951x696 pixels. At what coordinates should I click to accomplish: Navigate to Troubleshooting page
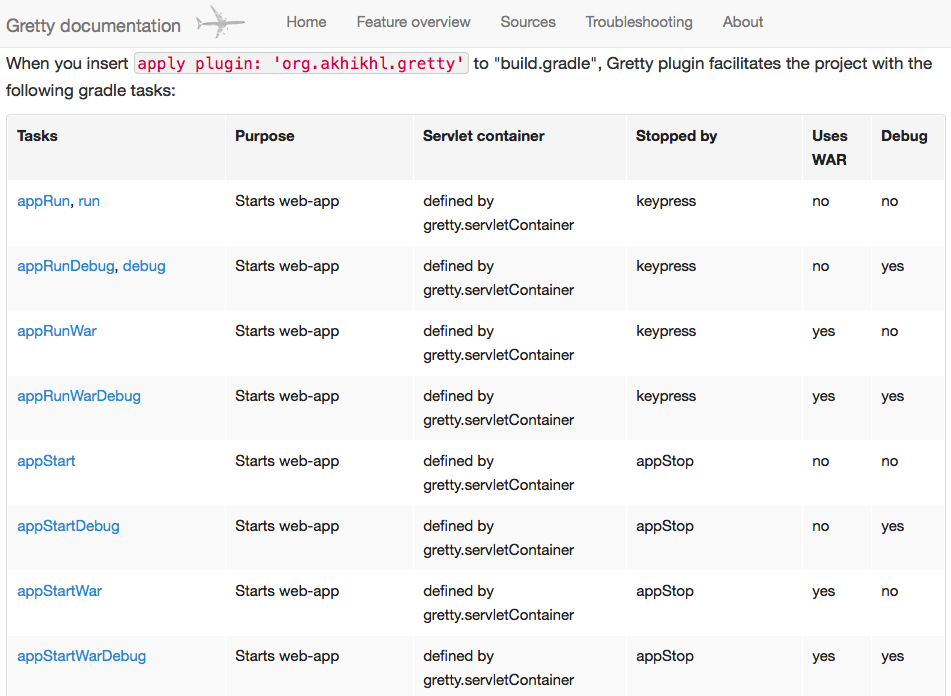(639, 22)
